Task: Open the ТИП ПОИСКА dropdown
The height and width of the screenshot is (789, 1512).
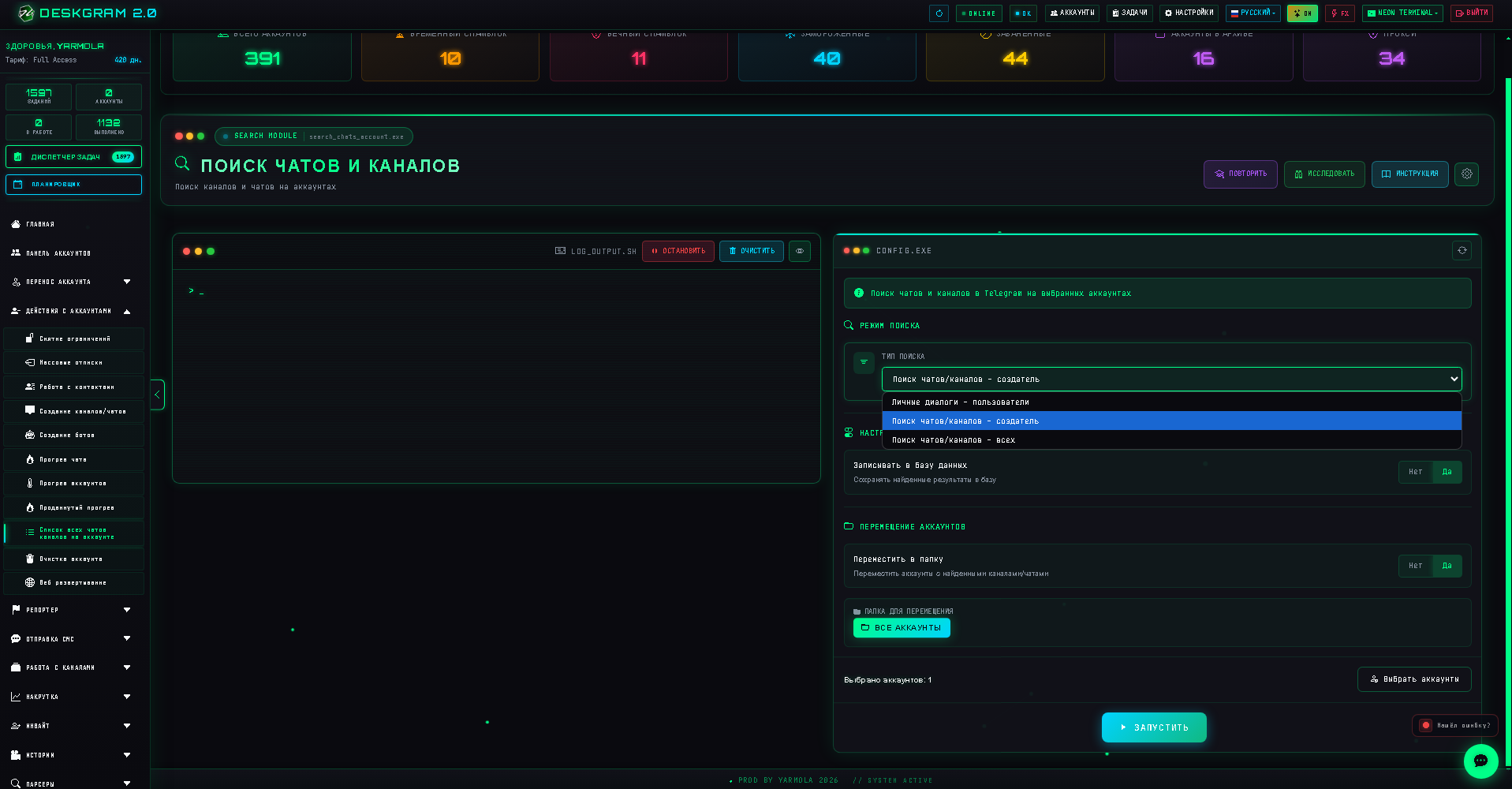Action: click(x=1171, y=380)
